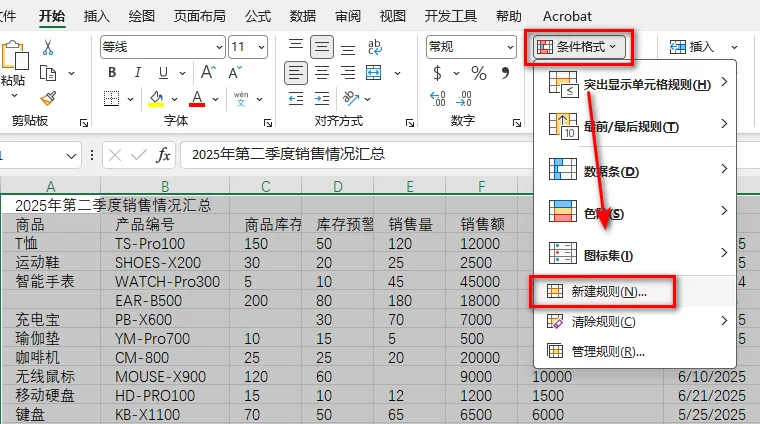The image size is (760, 424).
Task: Apply percent style format
Action: (478, 73)
